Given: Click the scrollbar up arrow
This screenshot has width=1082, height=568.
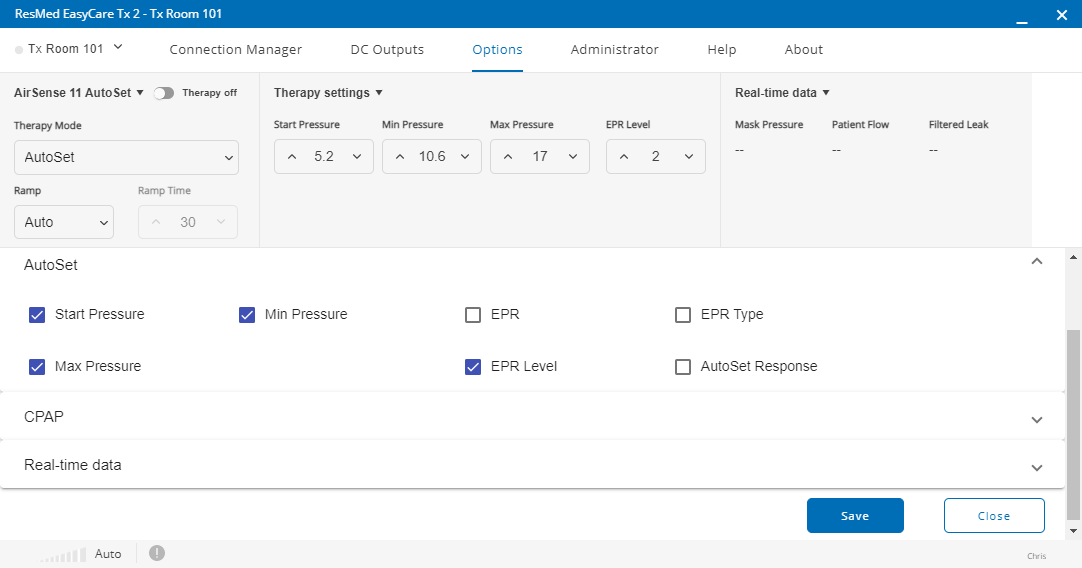Looking at the screenshot, I should click(x=1073, y=257).
